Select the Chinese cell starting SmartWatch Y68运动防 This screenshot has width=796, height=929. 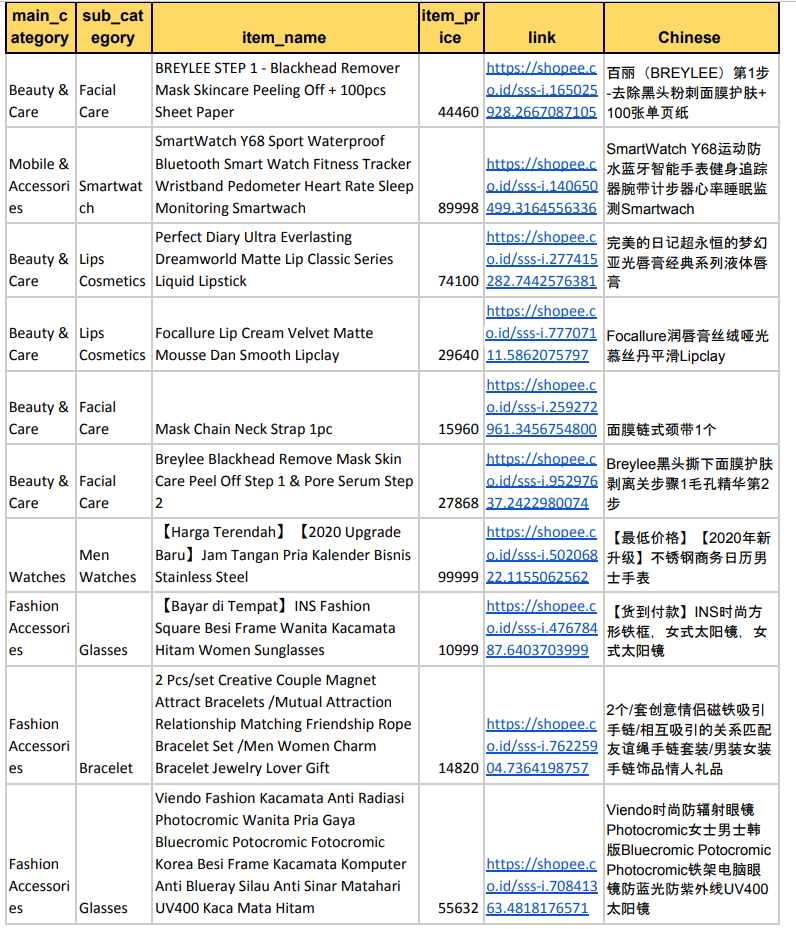[x=691, y=175]
